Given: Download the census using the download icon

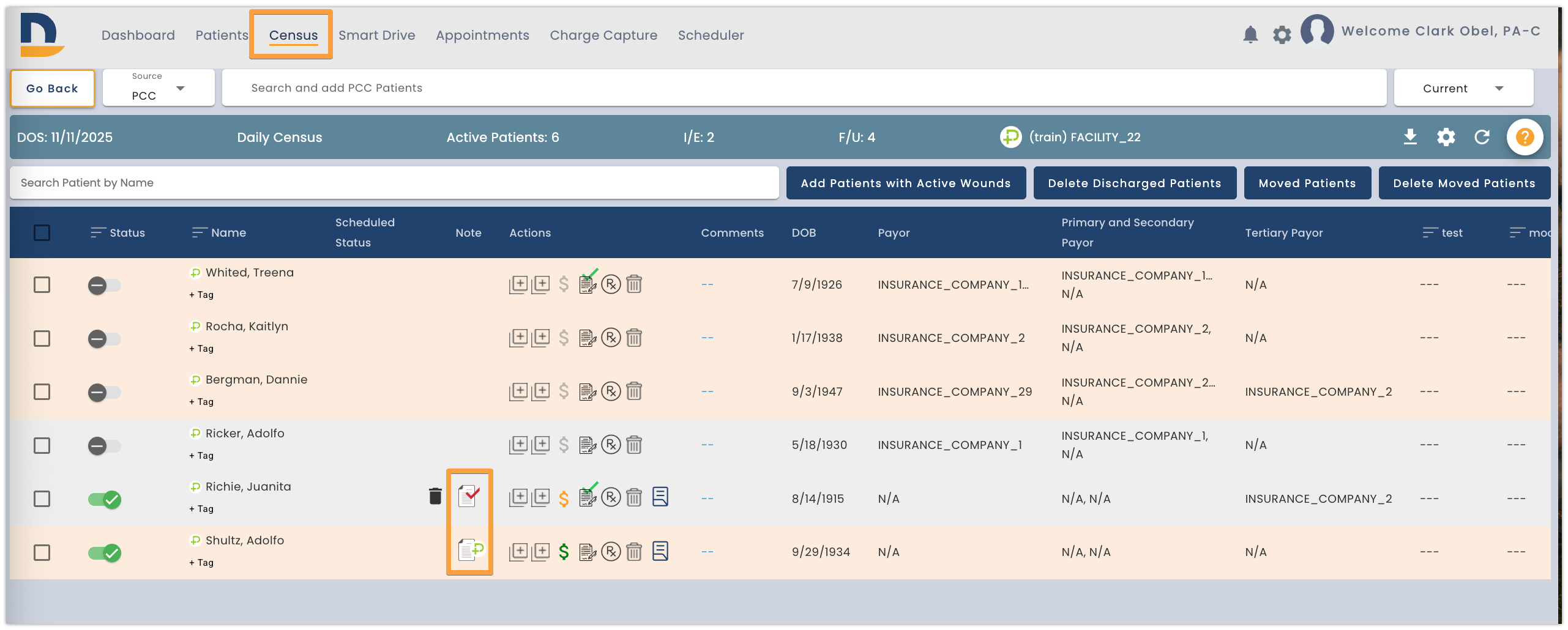Looking at the screenshot, I should (1410, 137).
